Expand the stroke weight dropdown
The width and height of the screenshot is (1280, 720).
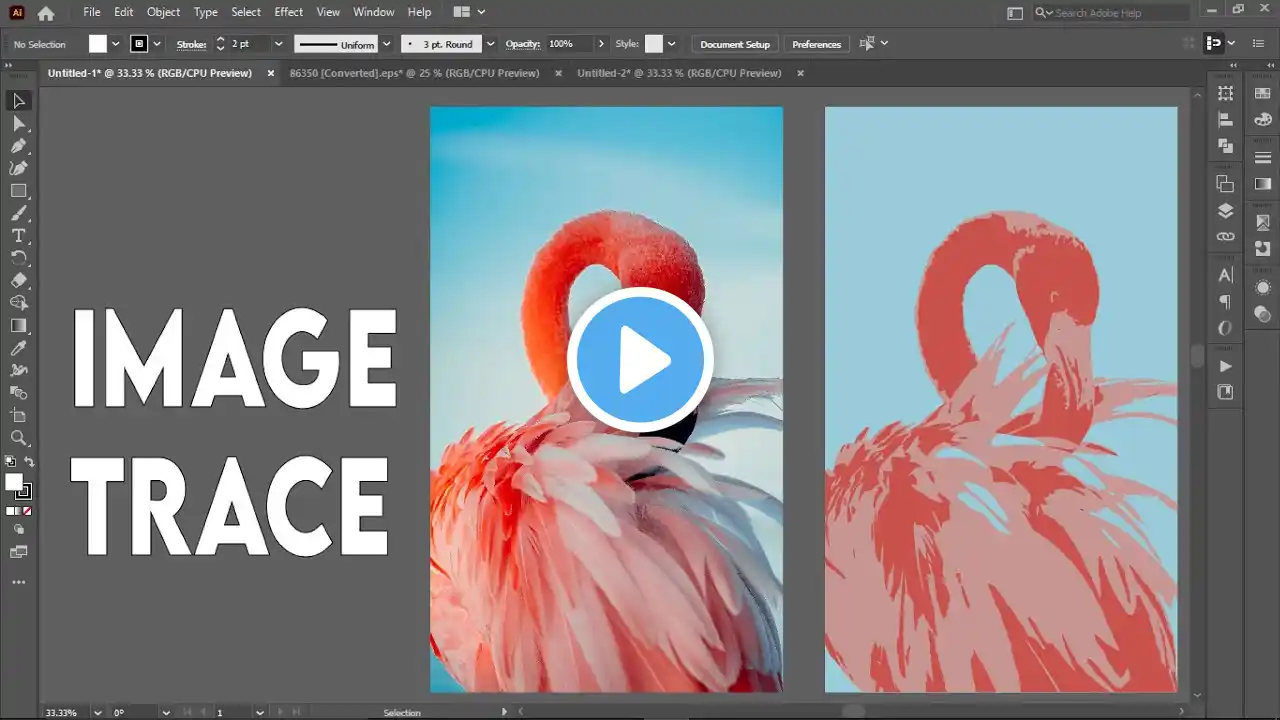[278, 44]
